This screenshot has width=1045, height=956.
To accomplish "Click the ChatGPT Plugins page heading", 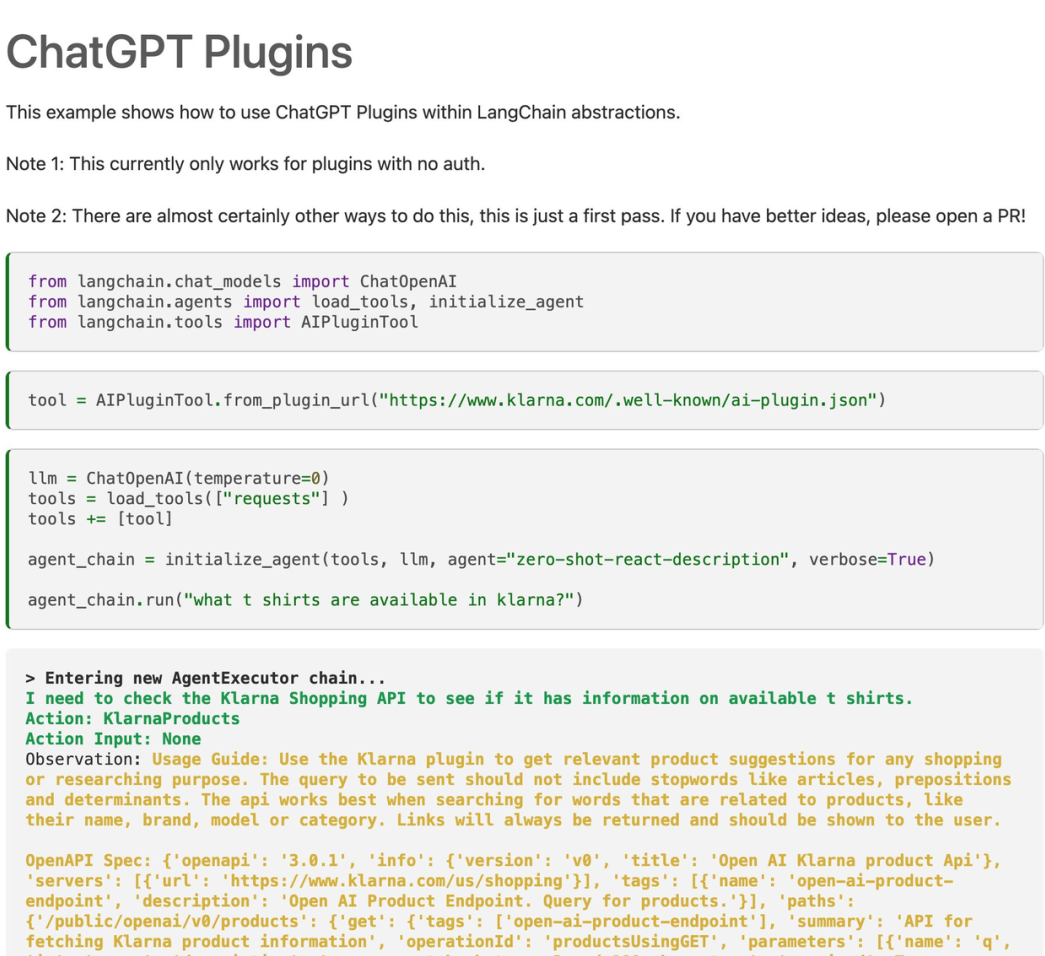I will [x=180, y=52].
